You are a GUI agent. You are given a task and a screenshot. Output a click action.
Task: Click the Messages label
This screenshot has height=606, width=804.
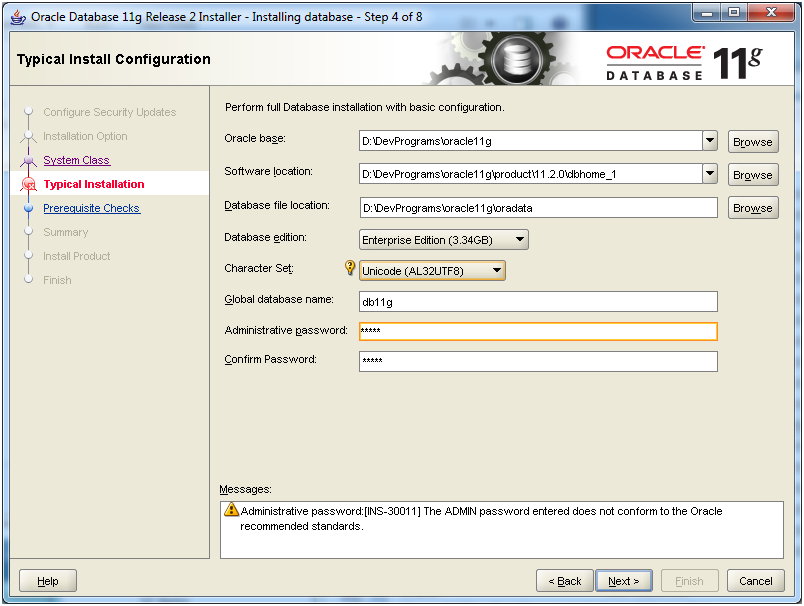245,489
